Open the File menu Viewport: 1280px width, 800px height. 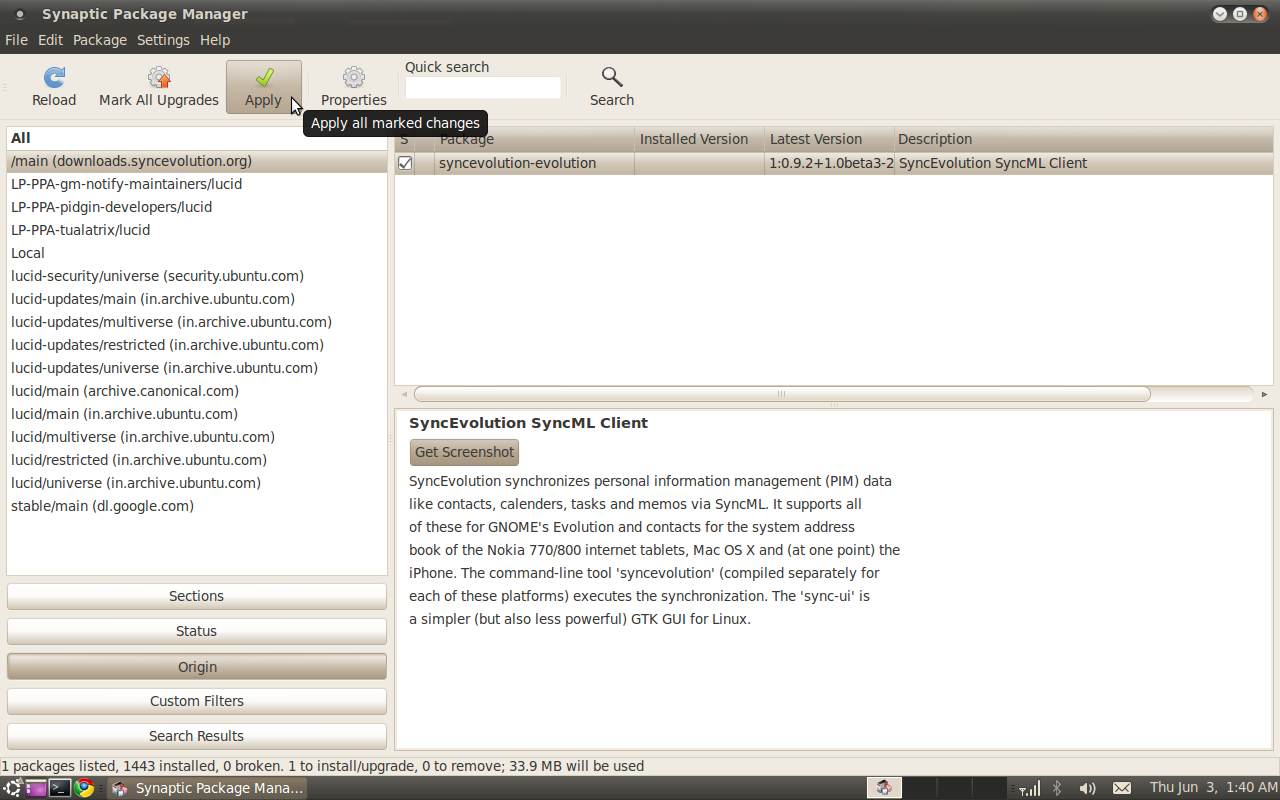pyautogui.click(x=16, y=40)
